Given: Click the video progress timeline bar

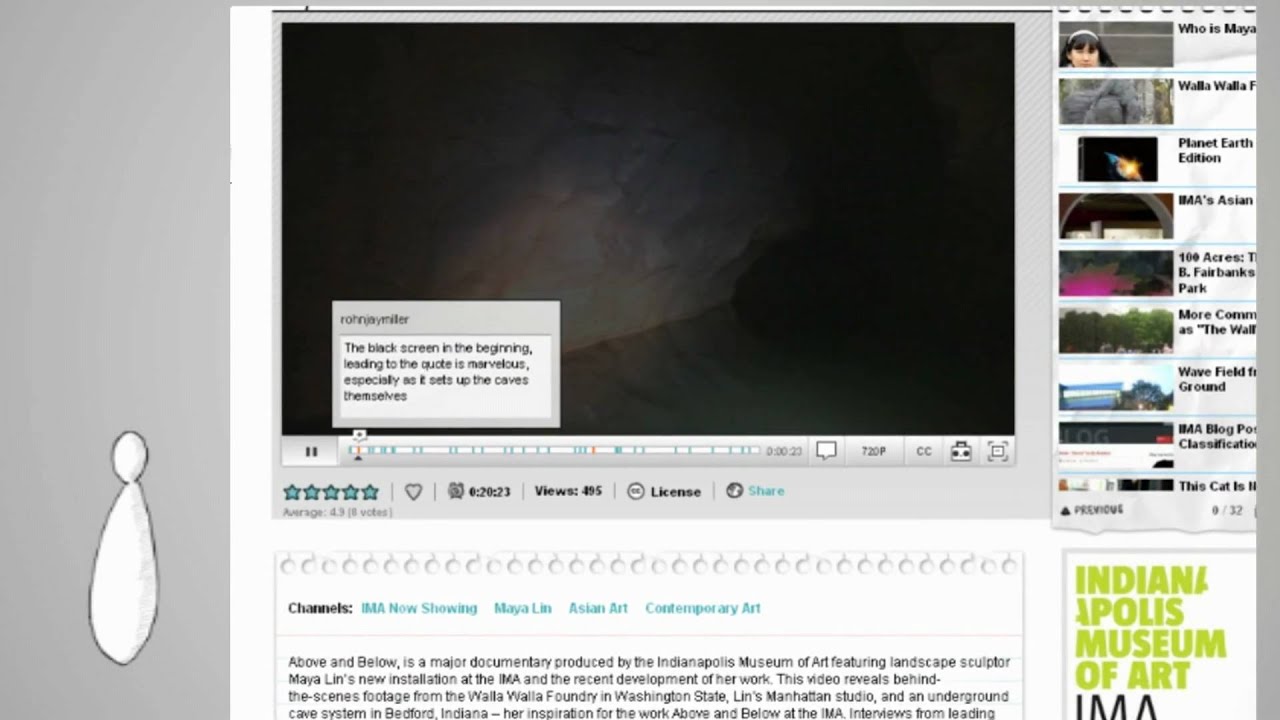Looking at the screenshot, I should click(555, 451).
